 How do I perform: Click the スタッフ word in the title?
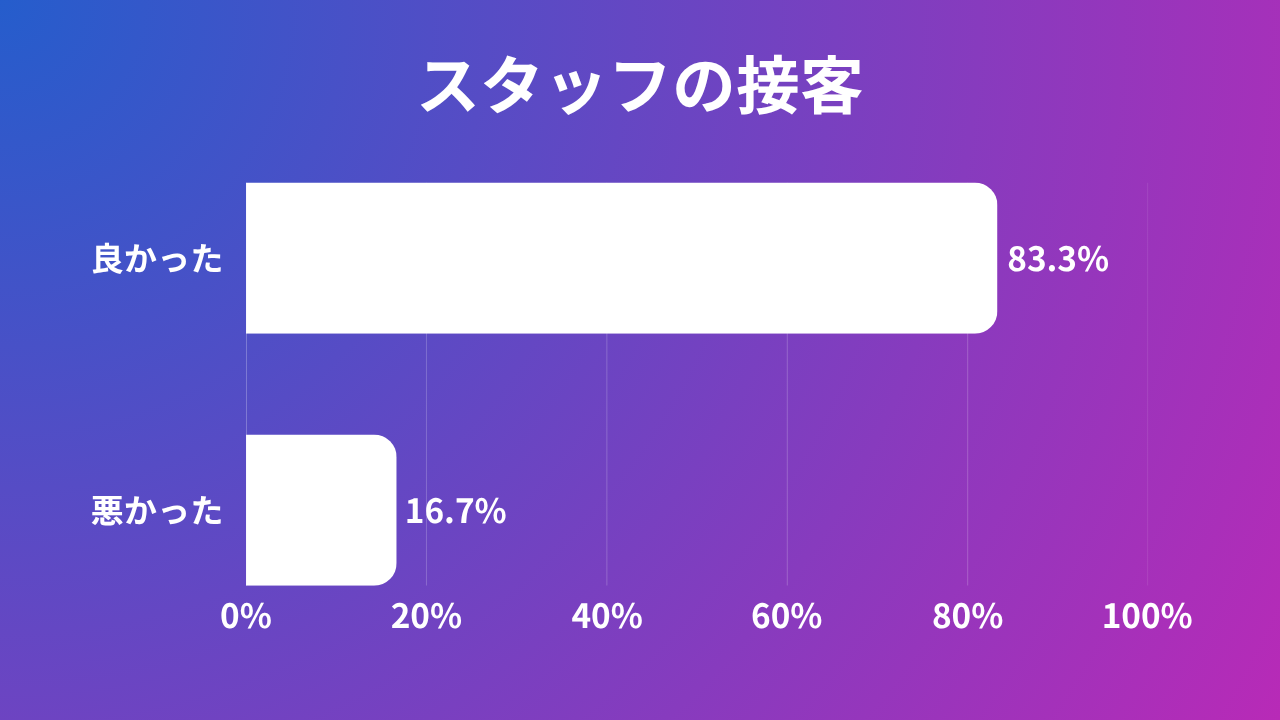point(542,88)
